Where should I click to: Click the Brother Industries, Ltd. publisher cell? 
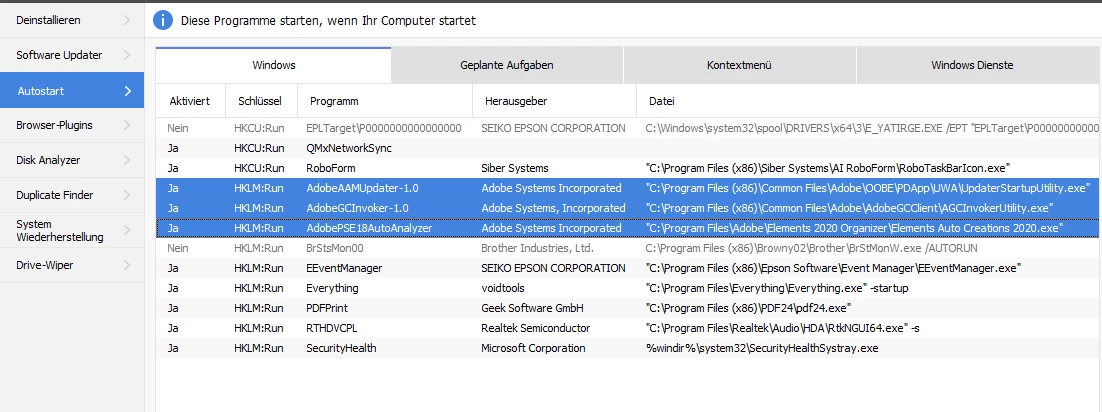[537, 248]
